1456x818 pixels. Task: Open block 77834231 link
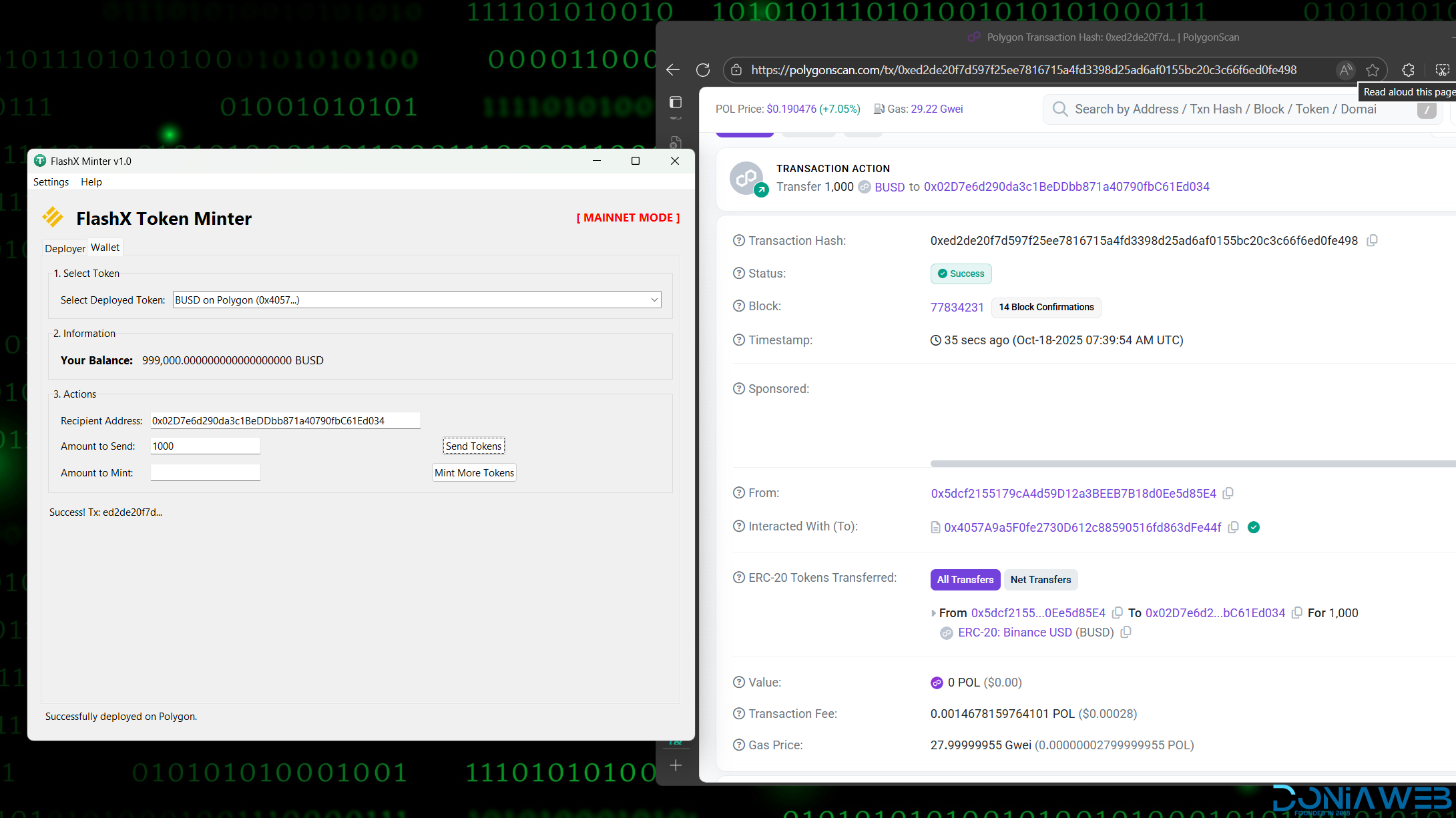957,307
